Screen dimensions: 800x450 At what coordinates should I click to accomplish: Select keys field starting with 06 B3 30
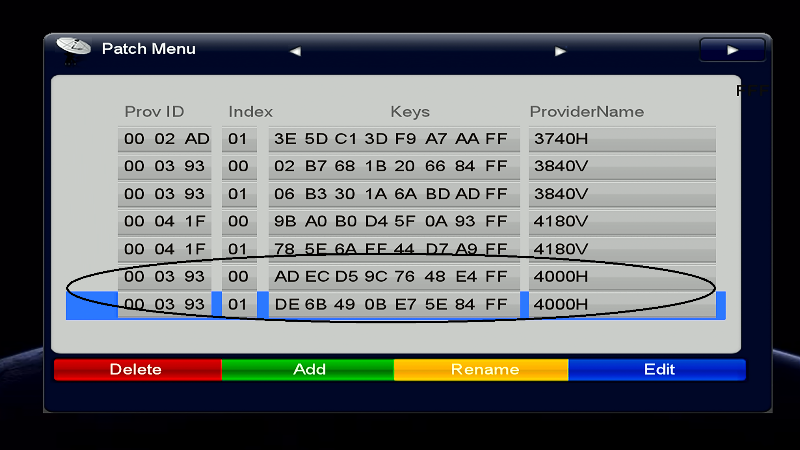coord(393,194)
